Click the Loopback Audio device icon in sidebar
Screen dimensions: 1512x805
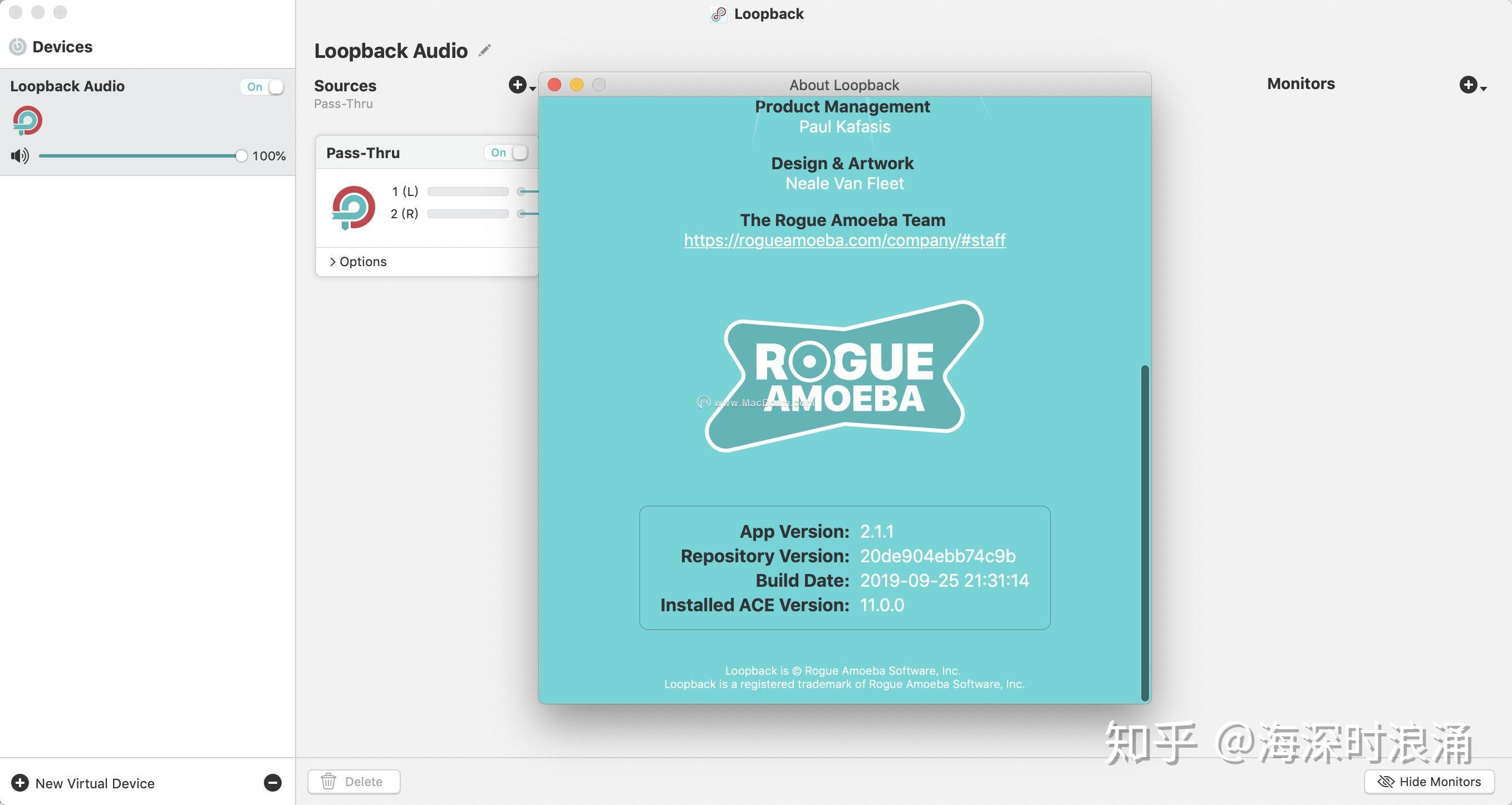click(x=27, y=121)
